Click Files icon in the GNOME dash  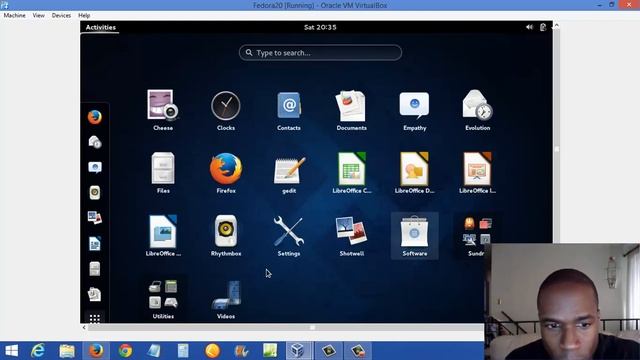tap(95, 269)
